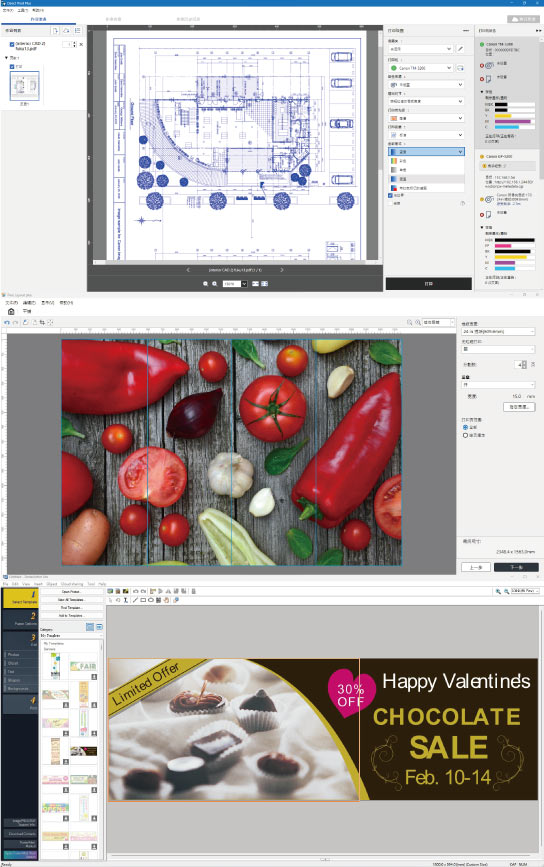Screen dimensions: 544x867
Task: Select CAD page thumbnail in file panel
Action: [25, 86]
